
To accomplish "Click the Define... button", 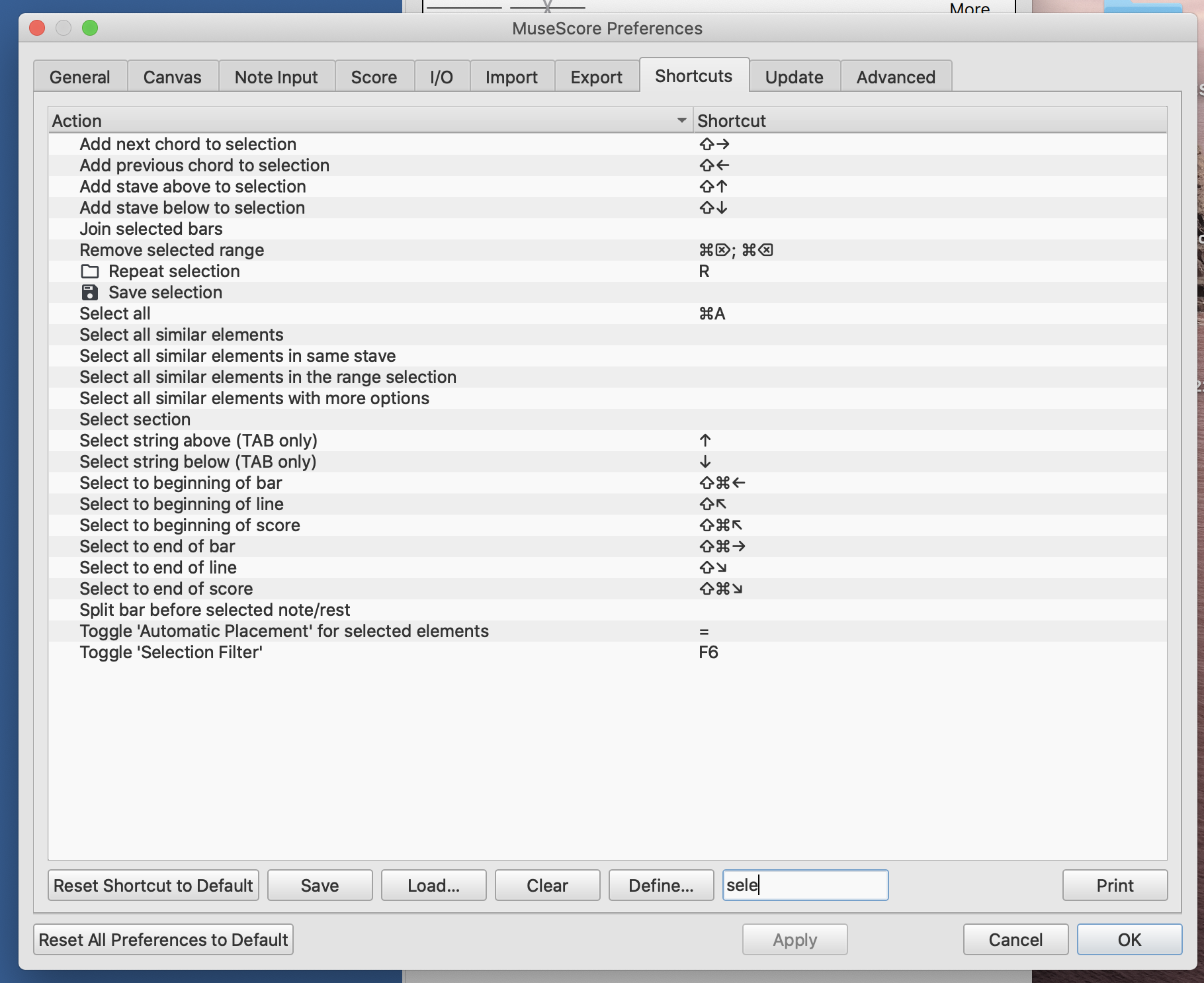I will tap(662, 885).
